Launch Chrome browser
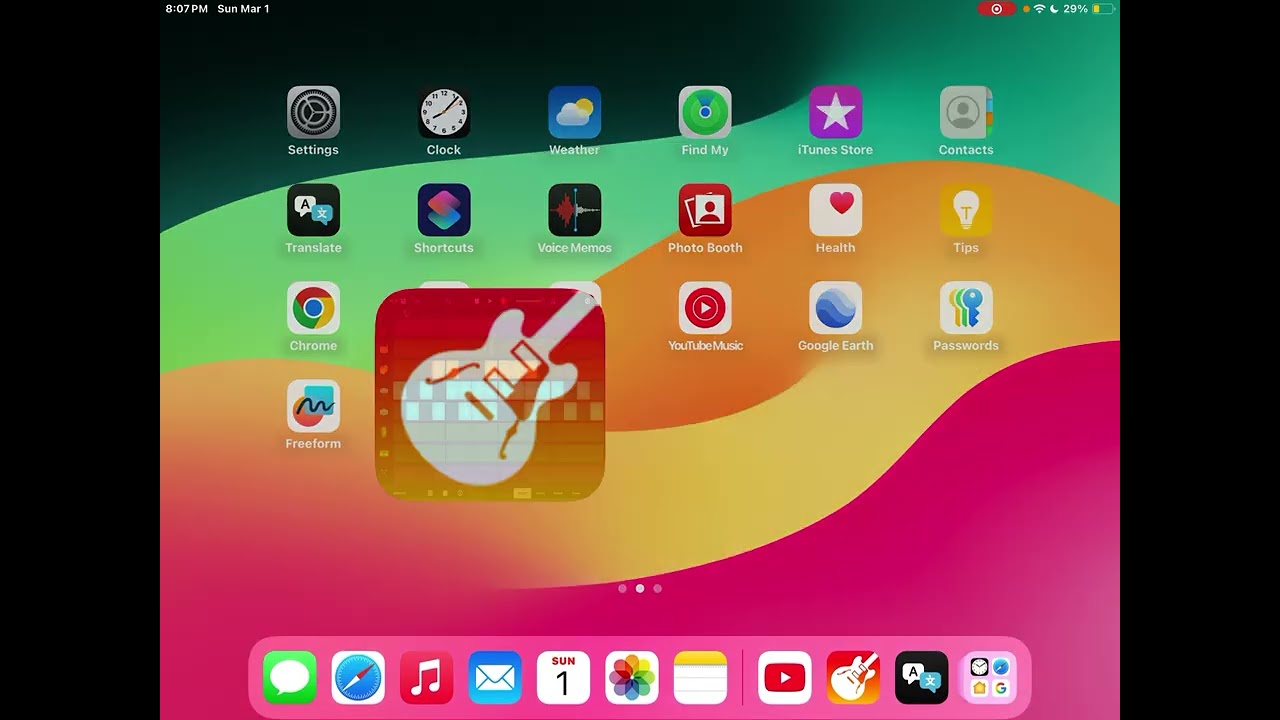This screenshot has width=1280, height=720. pyautogui.click(x=313, y=308)
